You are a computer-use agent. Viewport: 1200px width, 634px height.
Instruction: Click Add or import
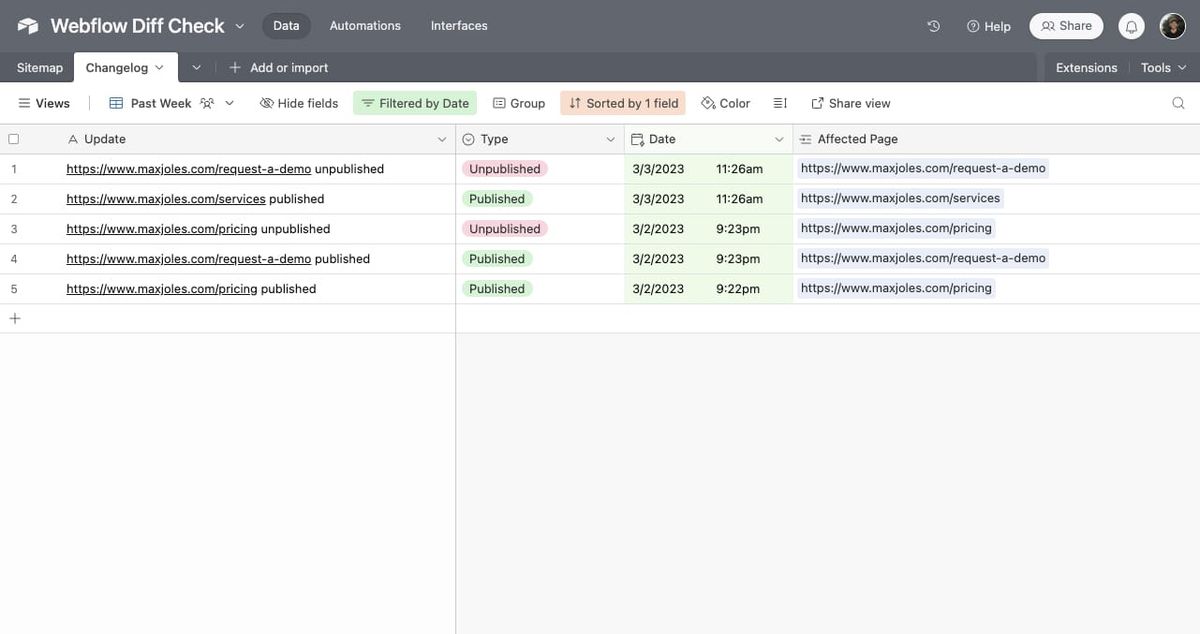(278, 67)
